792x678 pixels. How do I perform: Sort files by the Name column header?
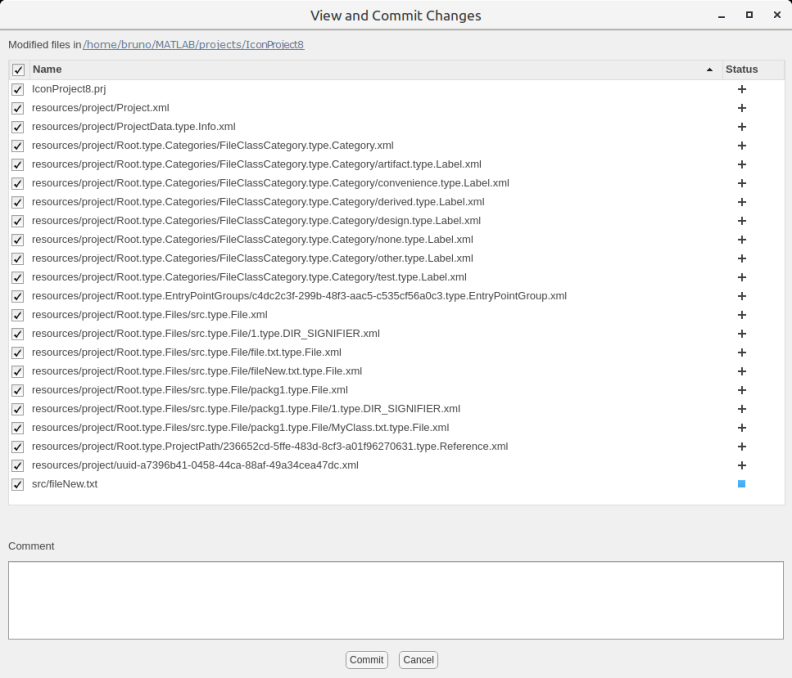47,70
